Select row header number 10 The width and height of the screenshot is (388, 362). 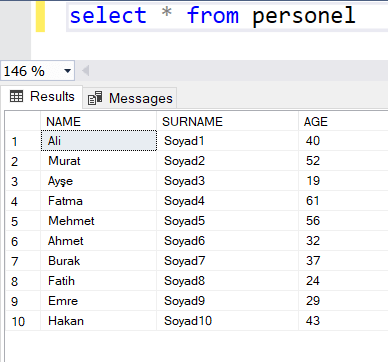23,321
